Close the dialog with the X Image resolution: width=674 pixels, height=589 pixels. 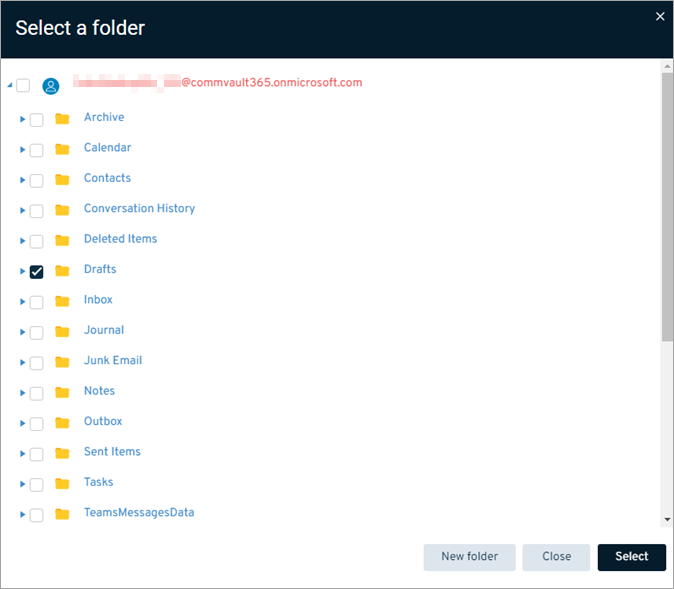click(660, 16)
